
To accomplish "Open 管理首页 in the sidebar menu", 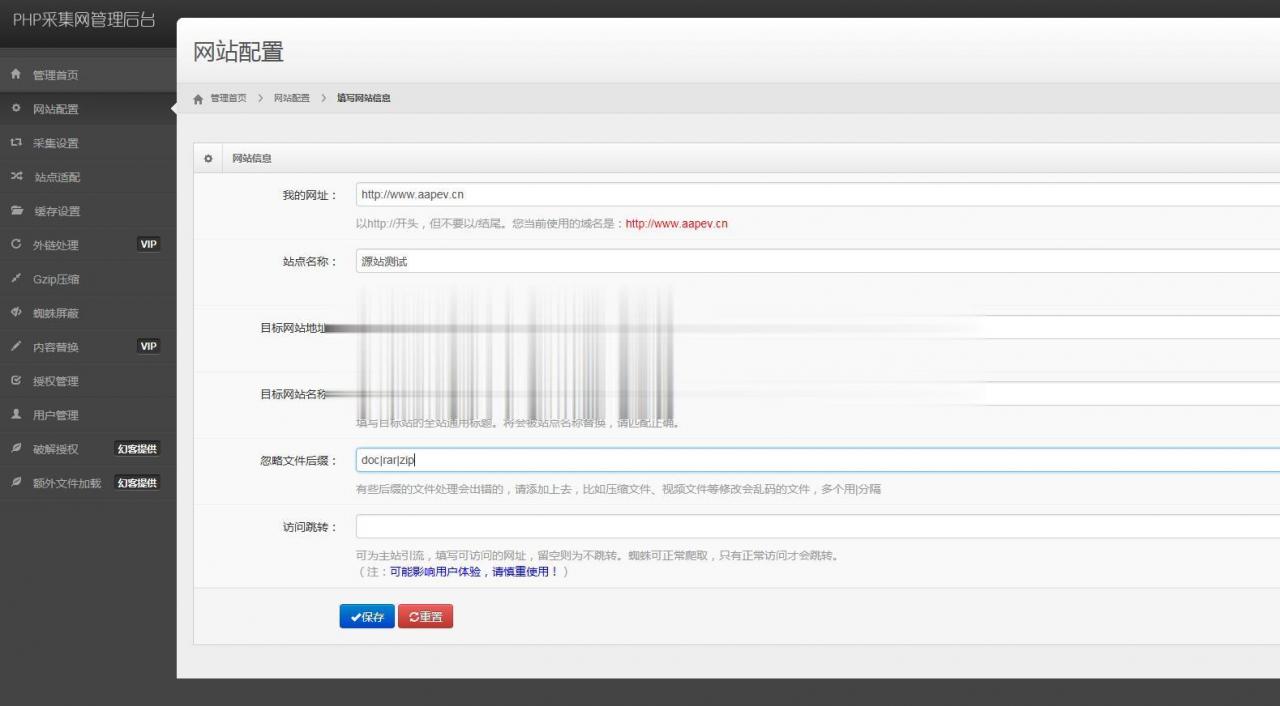I will coord(88,75).
